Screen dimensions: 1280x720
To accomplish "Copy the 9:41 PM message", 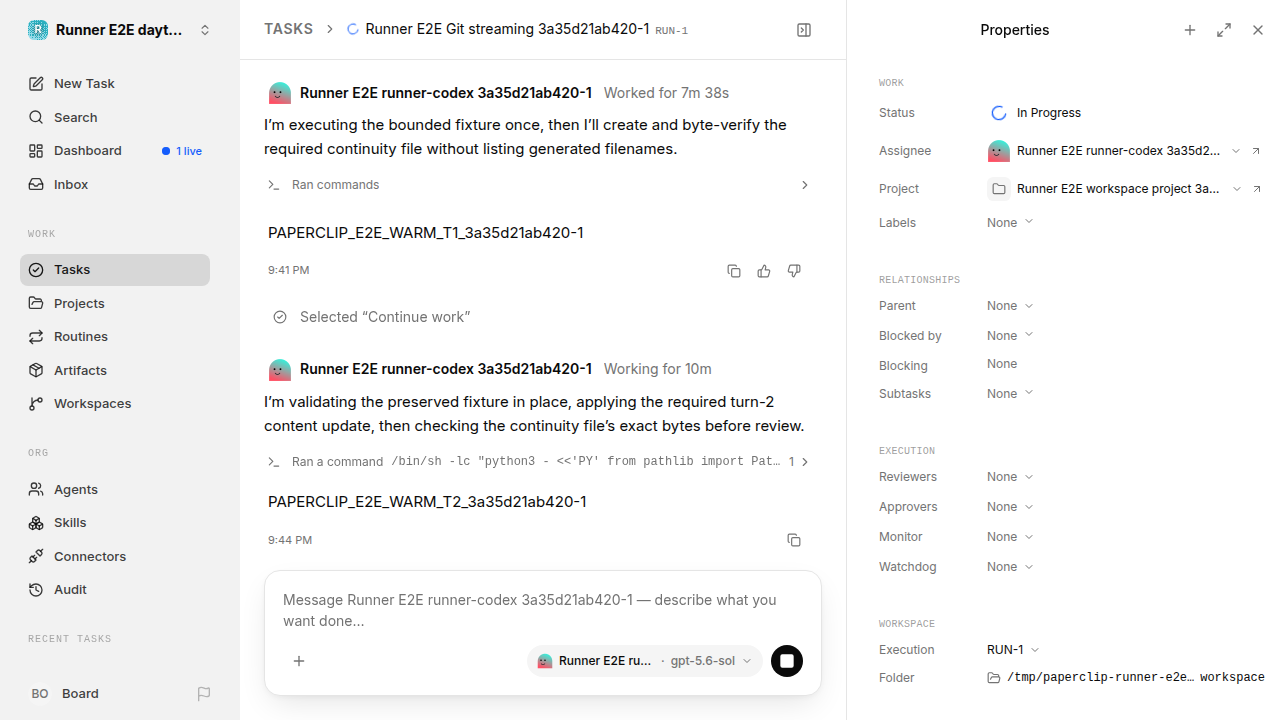I will [x=734, y=271].
